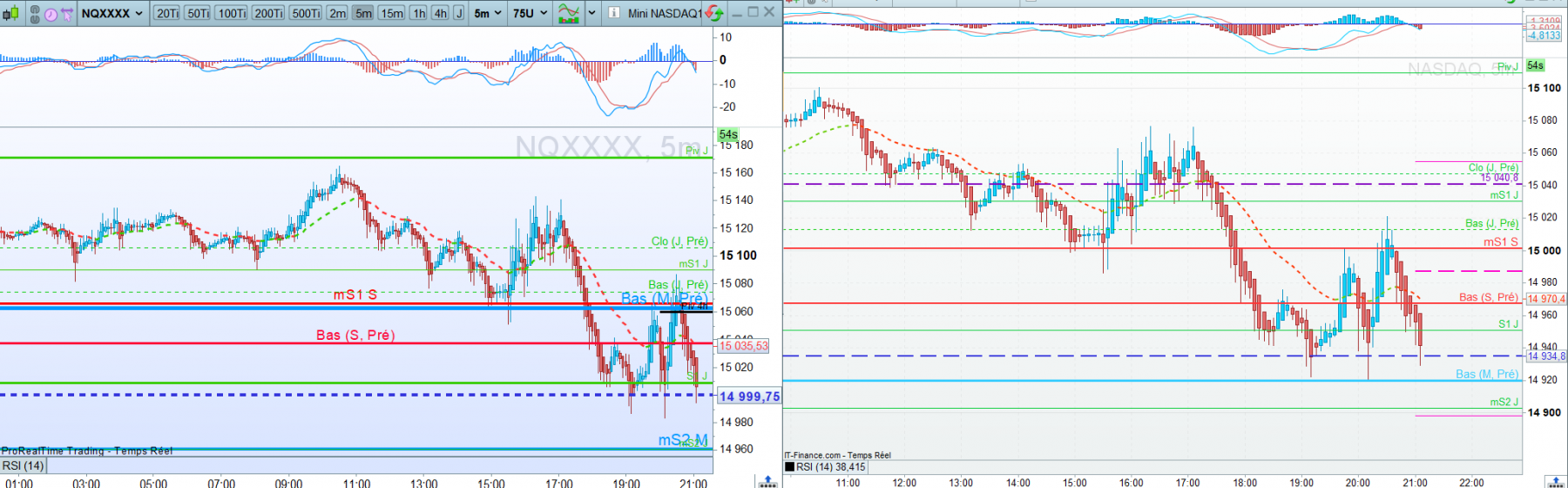Click the black RSI (14) color swatch
The width and height of the screenshot is (1568, 488).
point(789,467)
